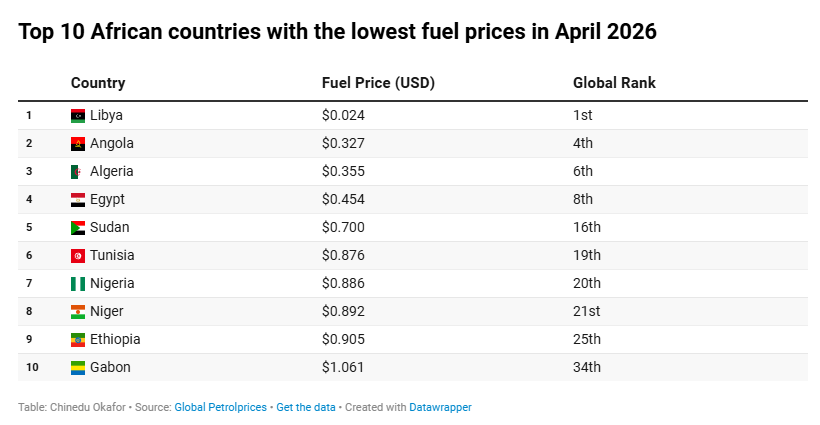Click the Algeria flag icon
820x425 pixels.
click(x=78, y=171)
